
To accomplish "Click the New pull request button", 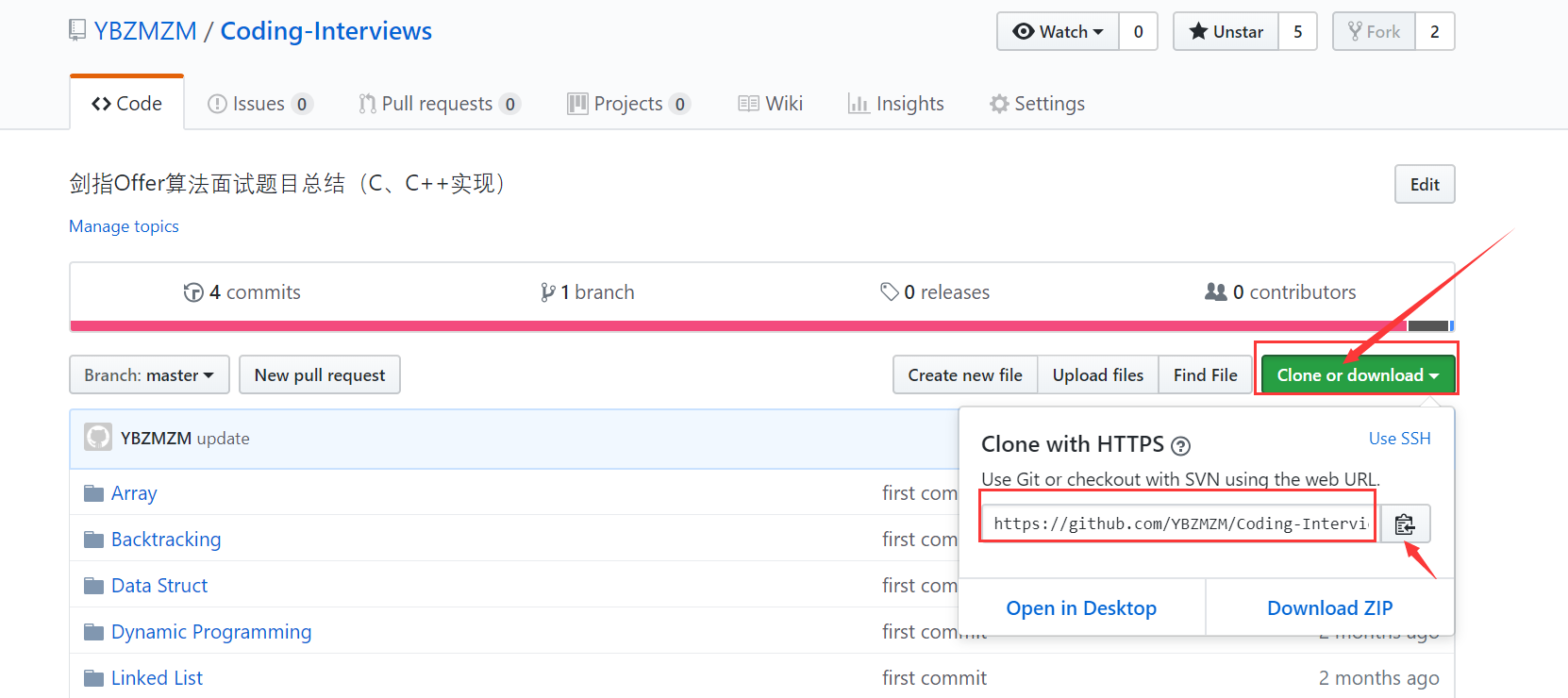I will [320, 374].
